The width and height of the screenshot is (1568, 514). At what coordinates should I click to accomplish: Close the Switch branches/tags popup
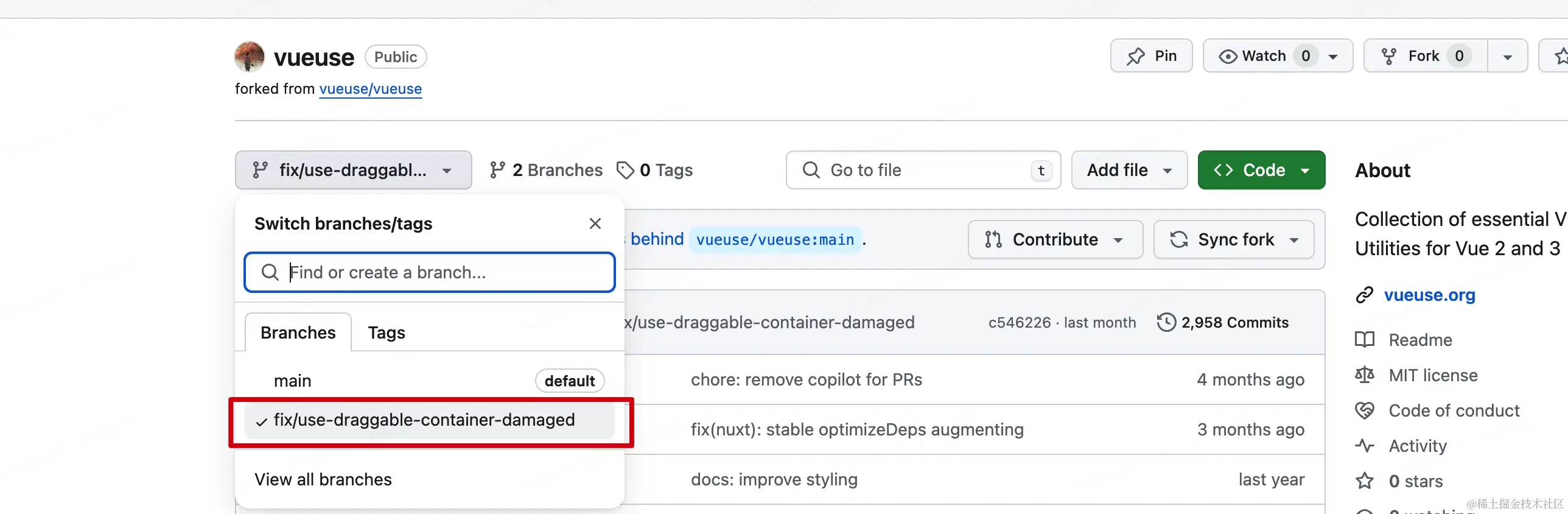pos(595,224)
